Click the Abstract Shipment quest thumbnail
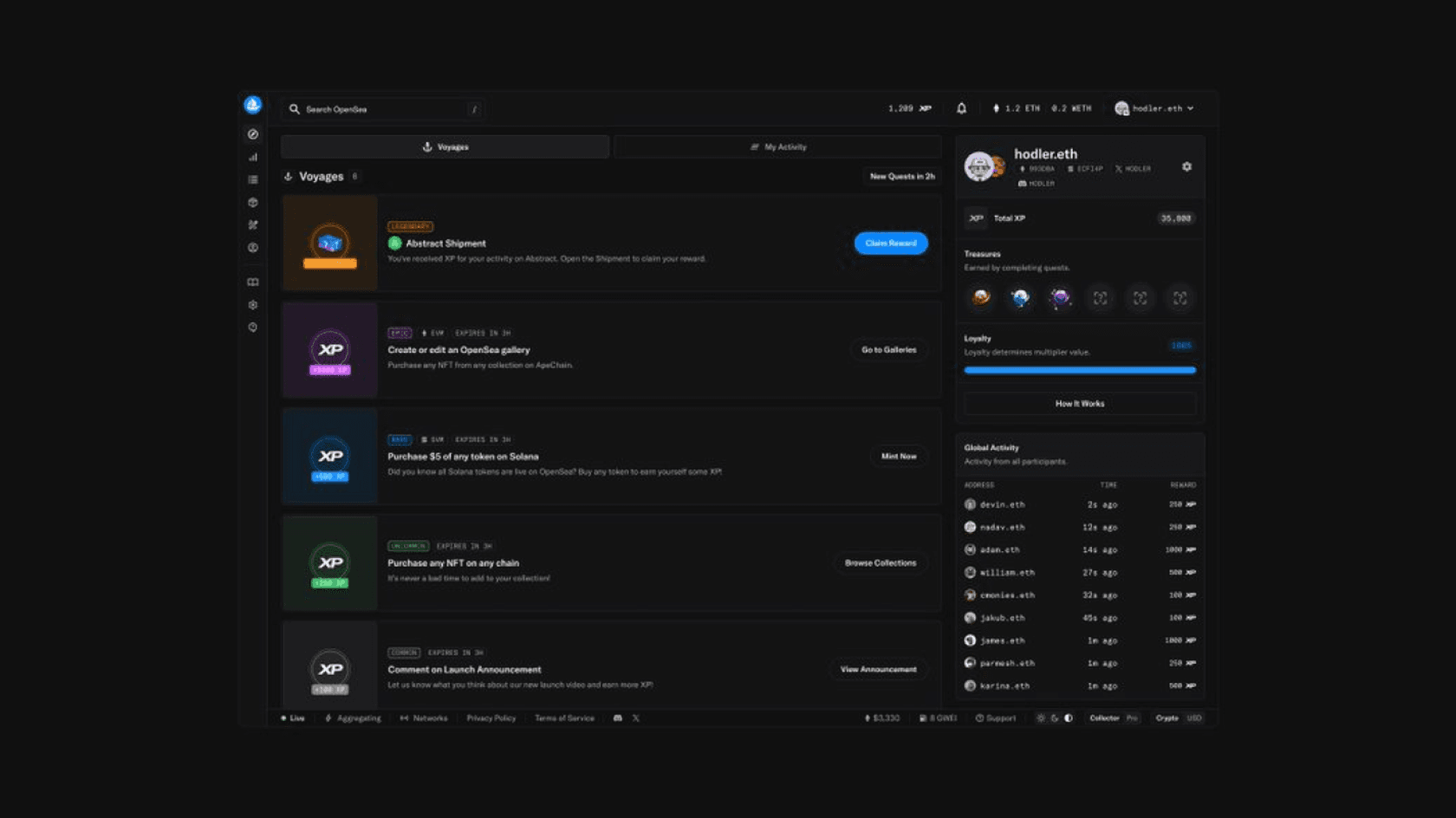The width and height of the screenshot is (1456, 818). pyautogui.click(x=329, y=243)
